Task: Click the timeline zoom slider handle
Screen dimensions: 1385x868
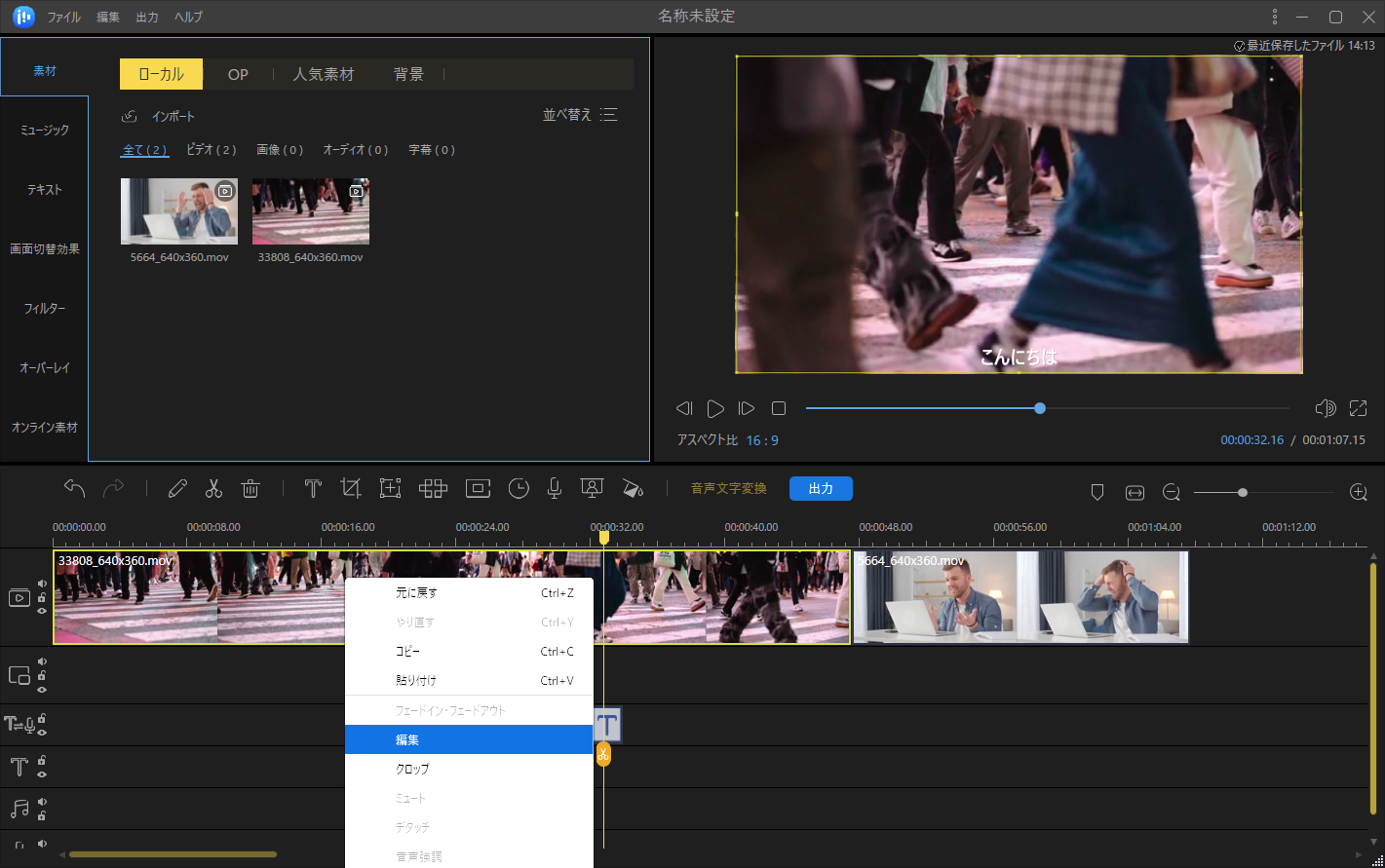Action: [1243, 493]
